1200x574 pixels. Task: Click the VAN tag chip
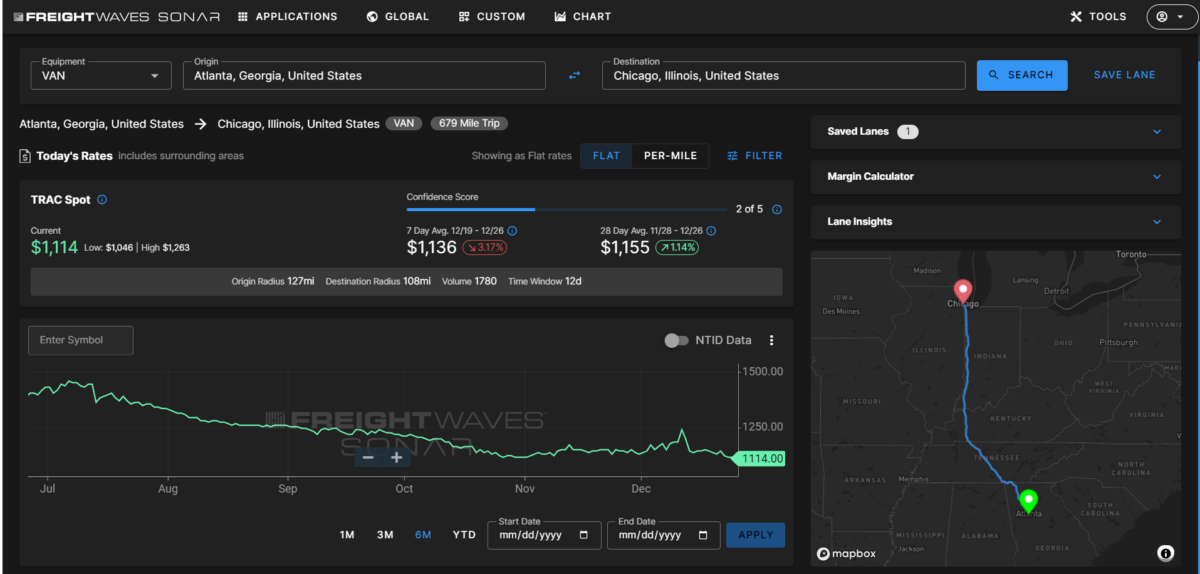404,124
